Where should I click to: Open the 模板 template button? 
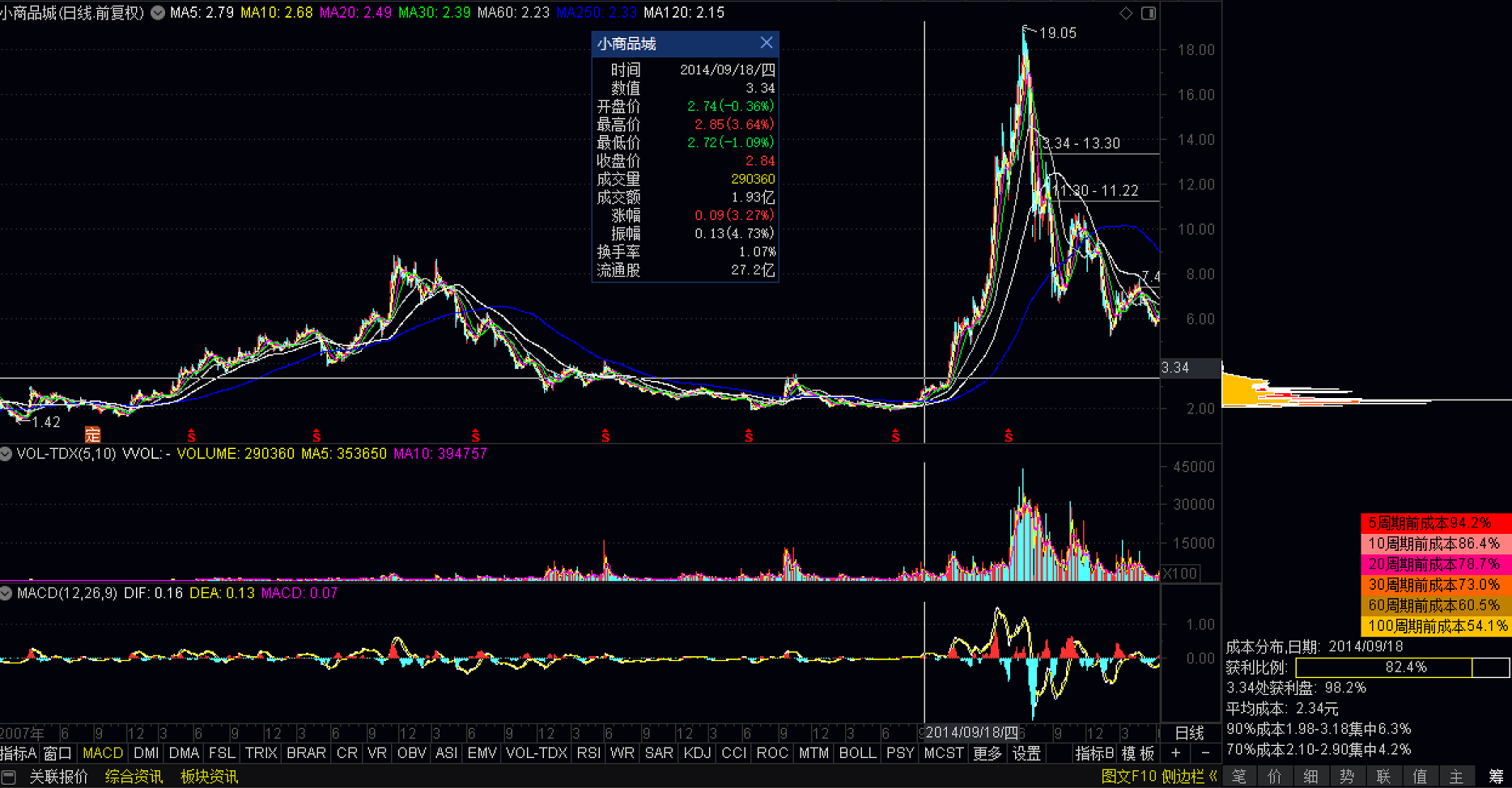click(x=1138, y=753)
